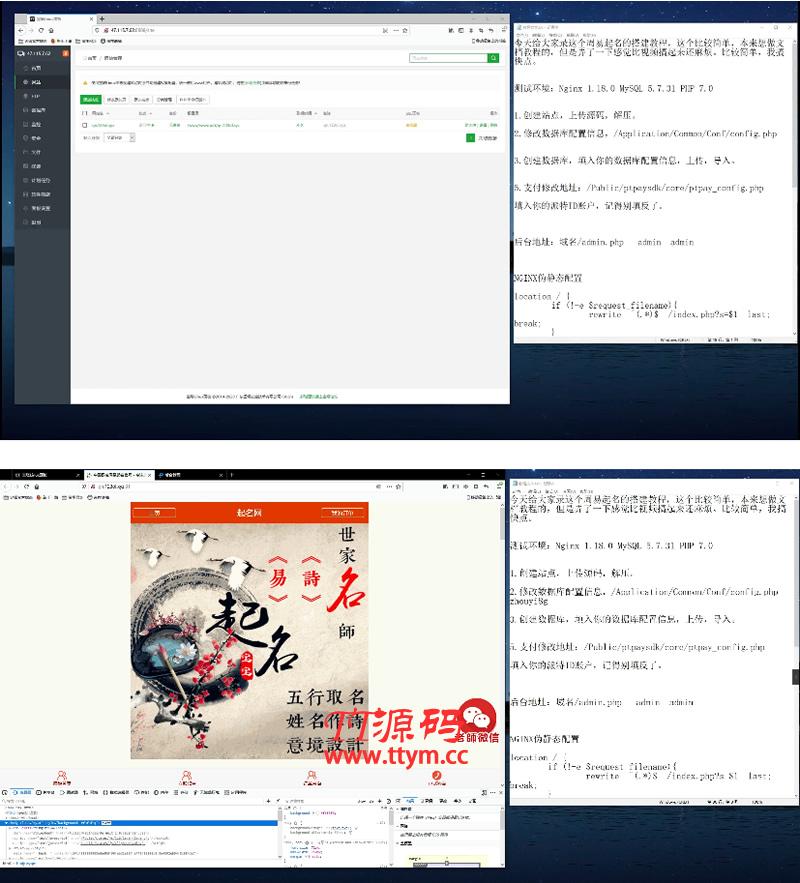Screen dimensions: 800x883
Task: Click the PHP命令行版本 button
Action: [x=193, y=100]
